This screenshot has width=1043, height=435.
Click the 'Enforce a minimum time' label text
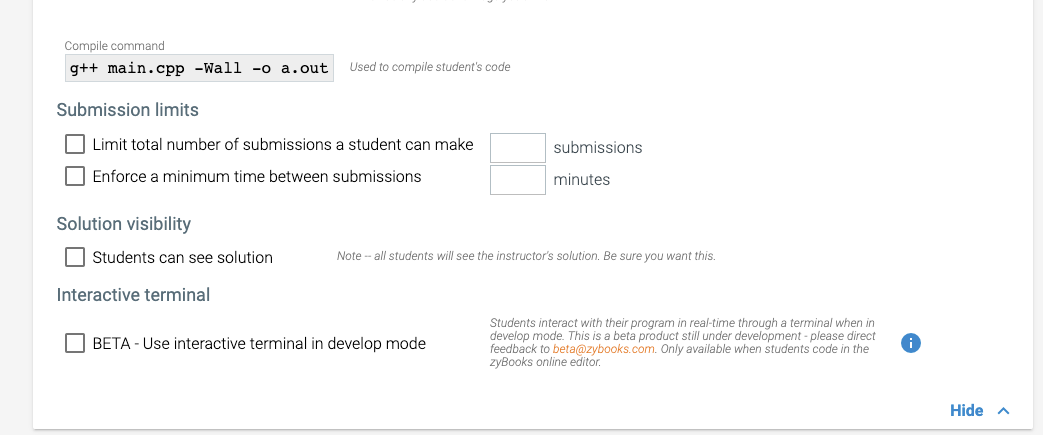pos(257,177)
